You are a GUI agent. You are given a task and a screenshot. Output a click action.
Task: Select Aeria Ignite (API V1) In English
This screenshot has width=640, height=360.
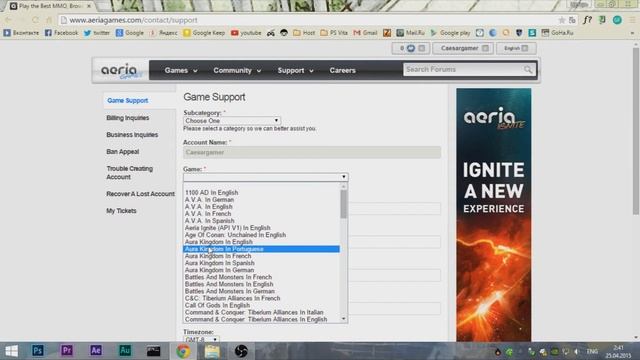(261, 228)
